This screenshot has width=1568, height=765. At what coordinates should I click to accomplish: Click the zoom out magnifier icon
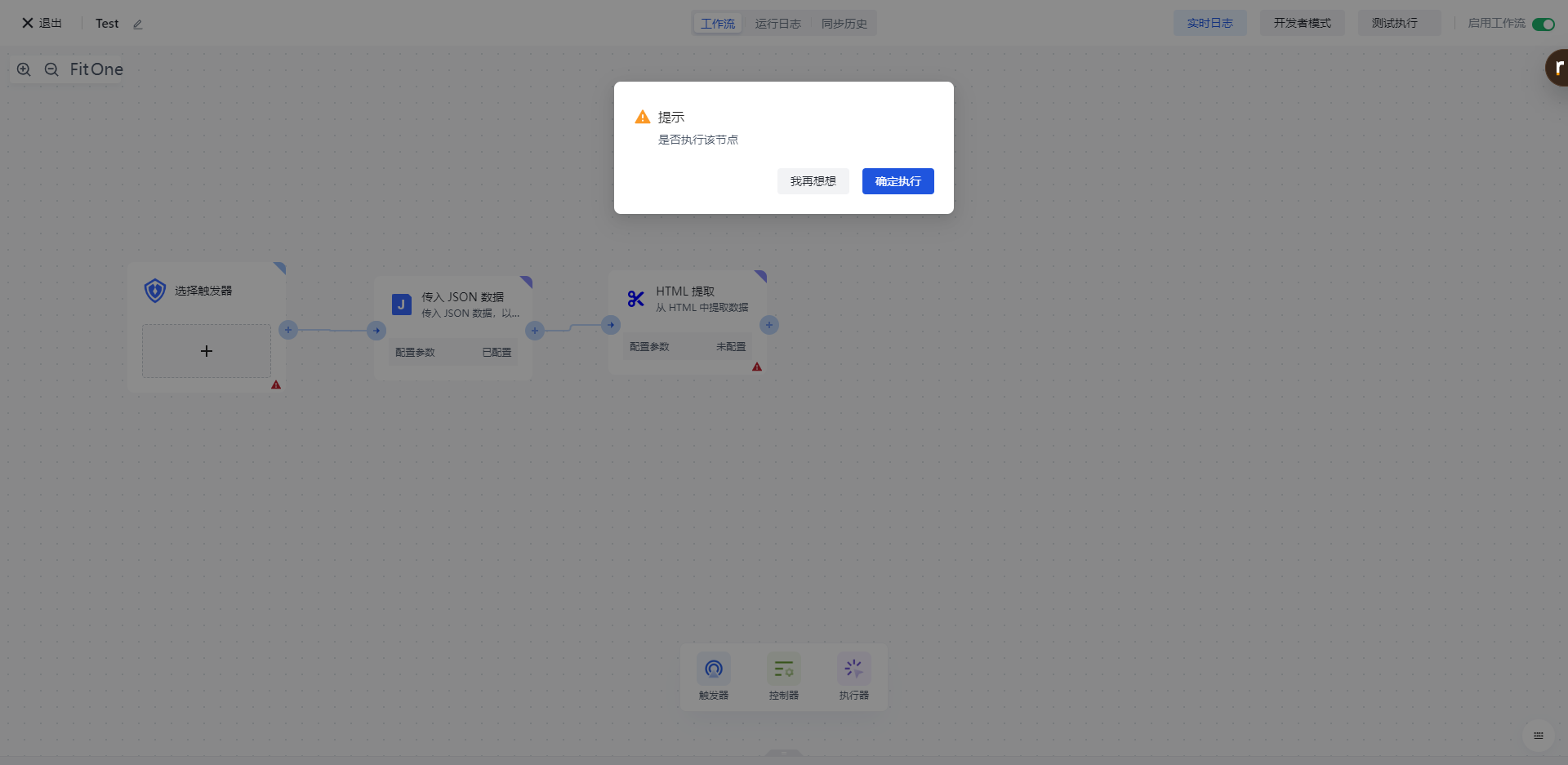(x=51, y=69)
